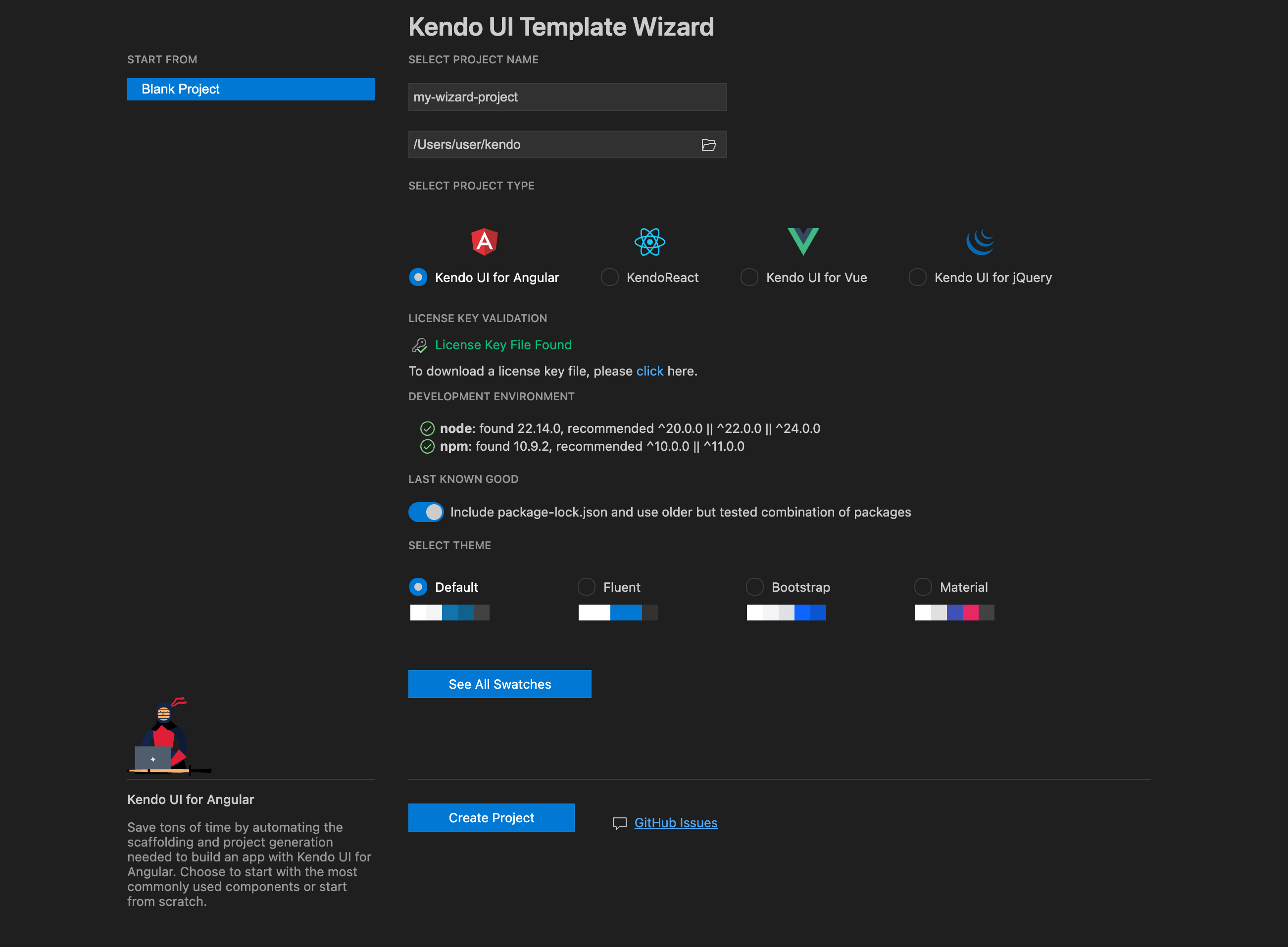Click the Create Project button
Viewport: 1288px width, 947px height.
tap(492, 817)
